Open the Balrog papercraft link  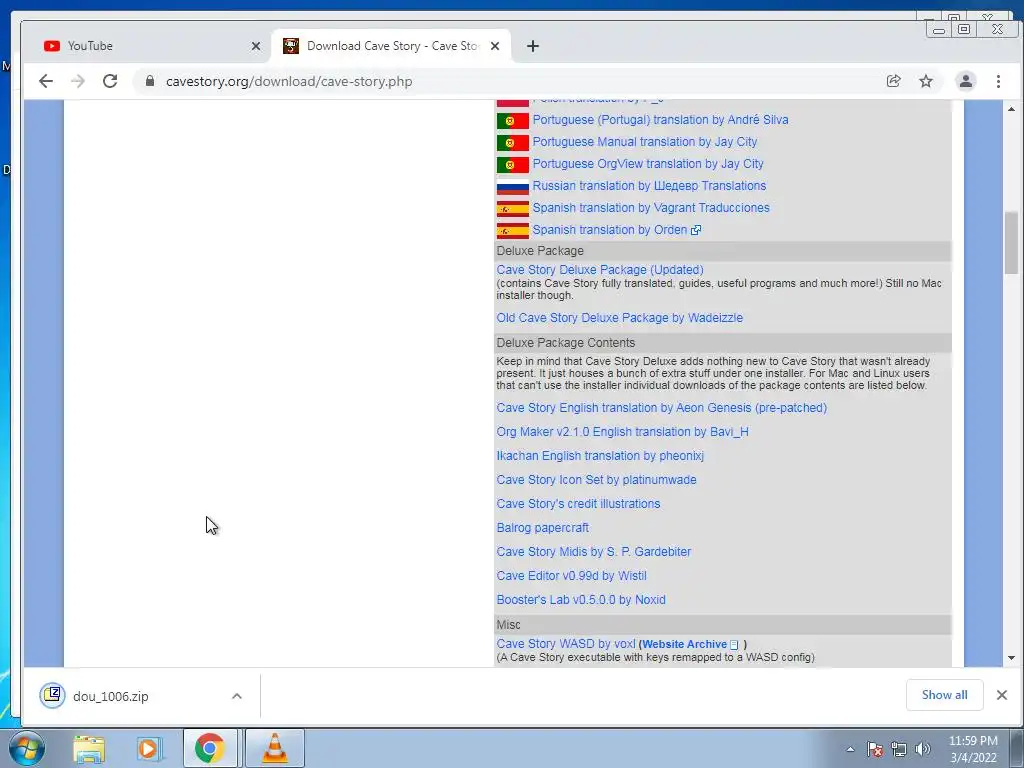point(542,528)
